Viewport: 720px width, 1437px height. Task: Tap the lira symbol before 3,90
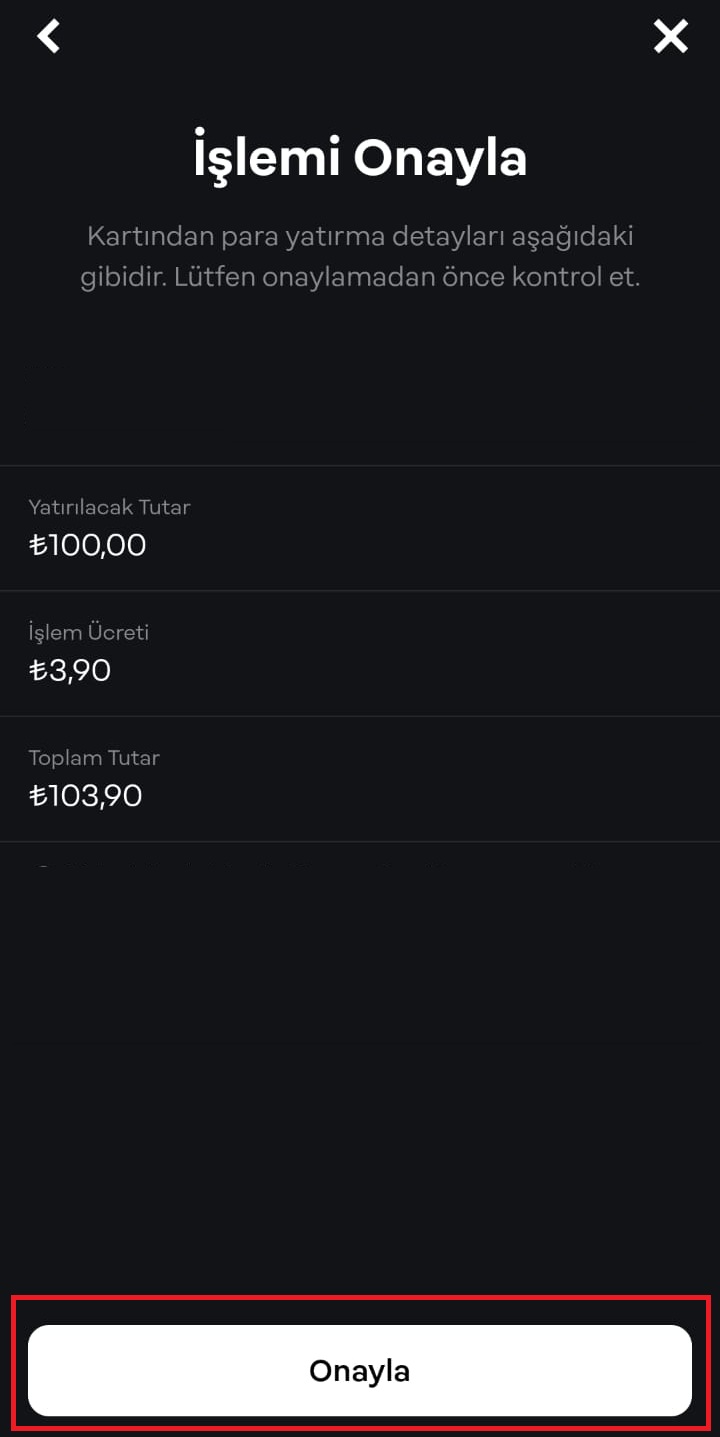[38, 670]
